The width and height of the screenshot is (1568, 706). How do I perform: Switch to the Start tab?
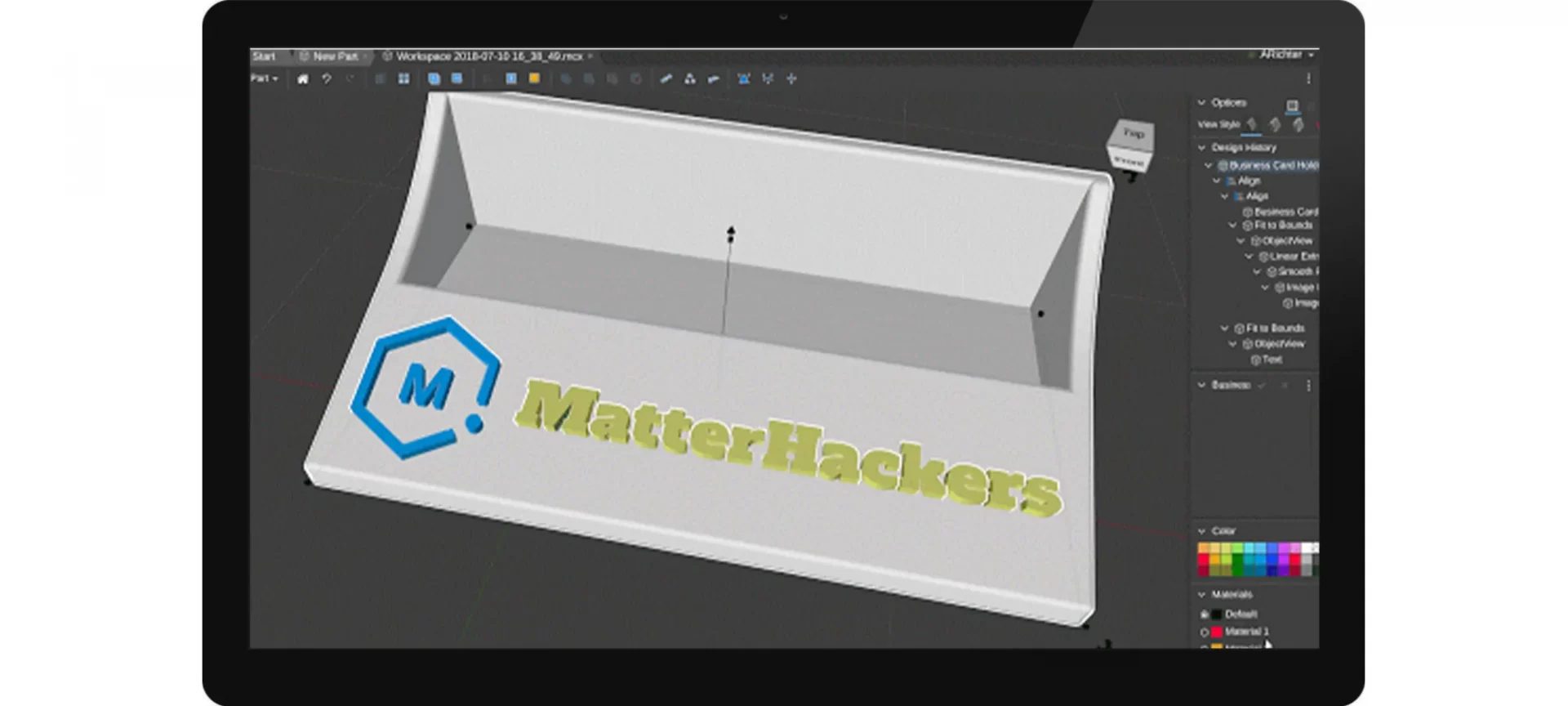pos(264,56)
